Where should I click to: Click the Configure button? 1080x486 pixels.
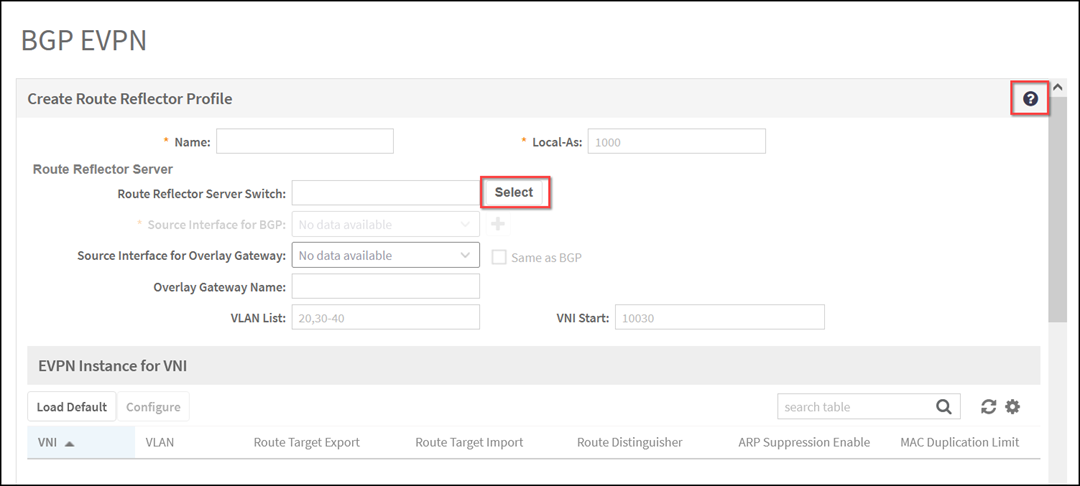coord(153,407)
